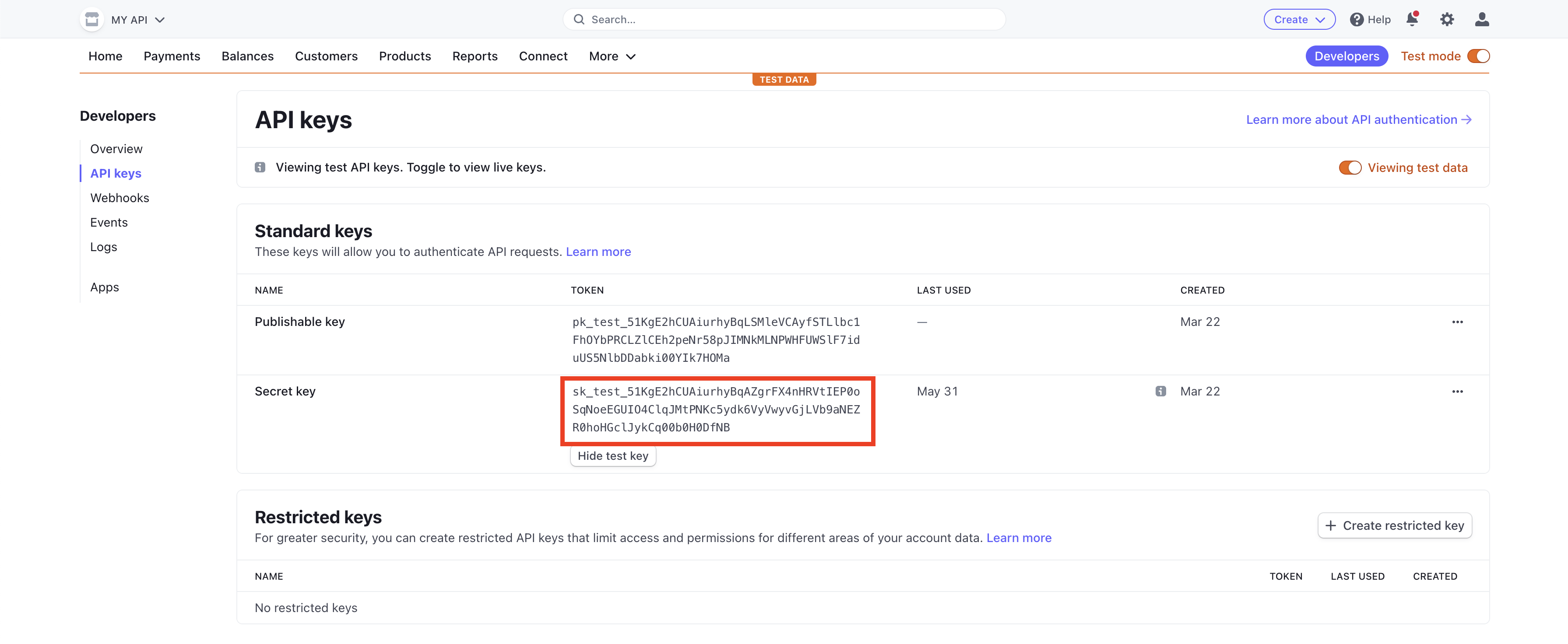1568x644 pixels.
Task: Click the Help question mark icon
Action: click(x=1356, y=19)
